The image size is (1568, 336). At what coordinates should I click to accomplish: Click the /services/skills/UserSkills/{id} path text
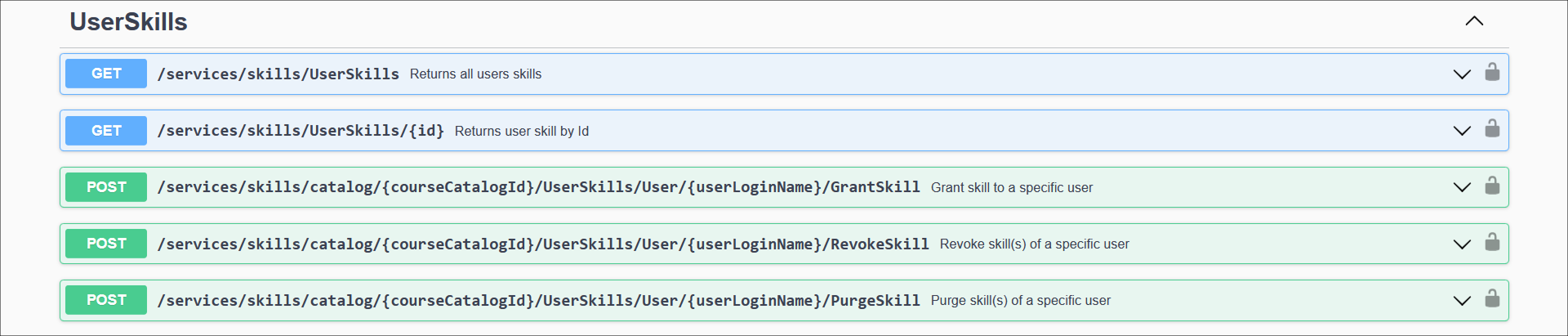coord(301,131)
